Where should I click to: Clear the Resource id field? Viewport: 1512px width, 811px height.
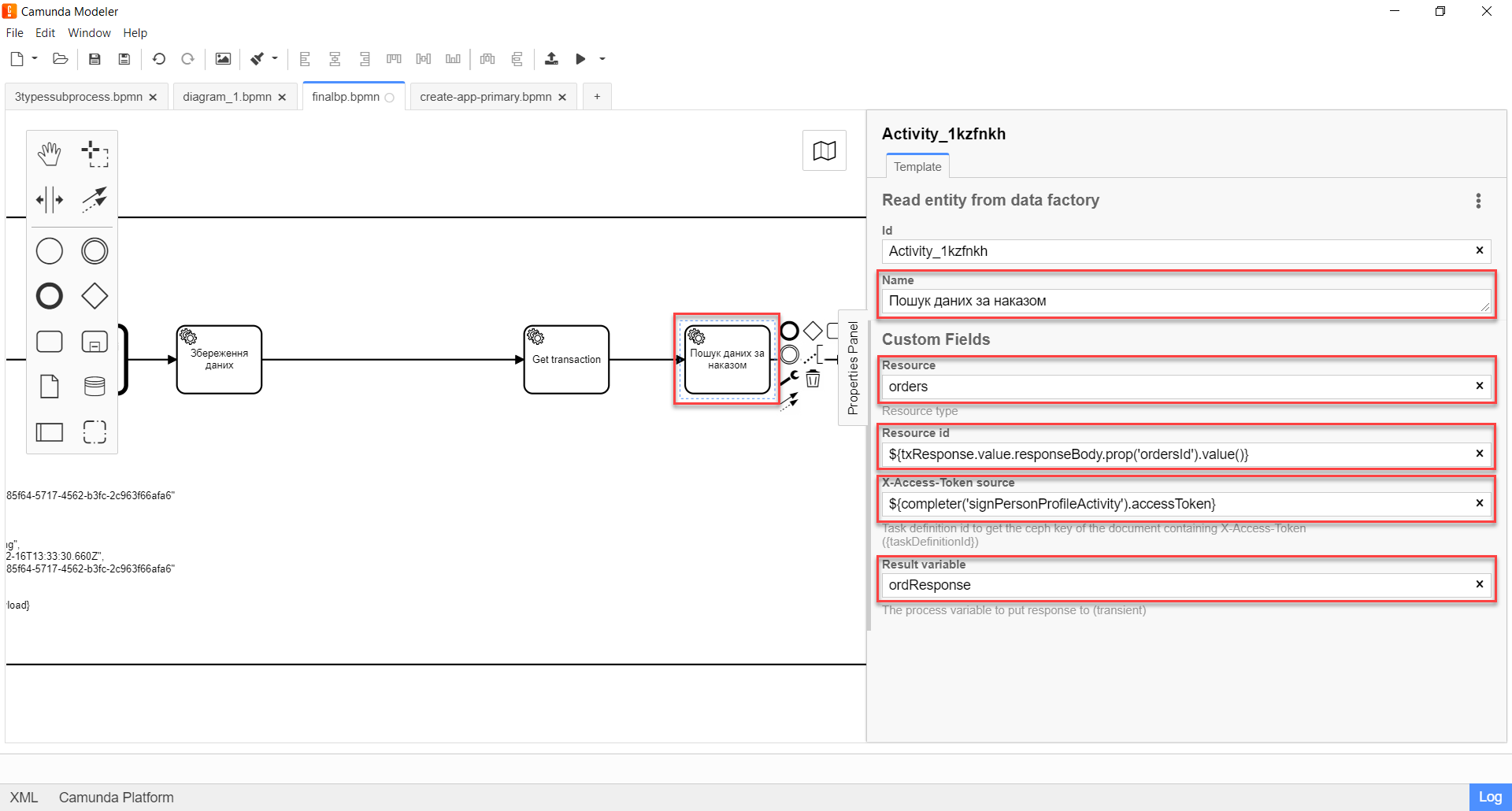click(x=1479, y=454)
